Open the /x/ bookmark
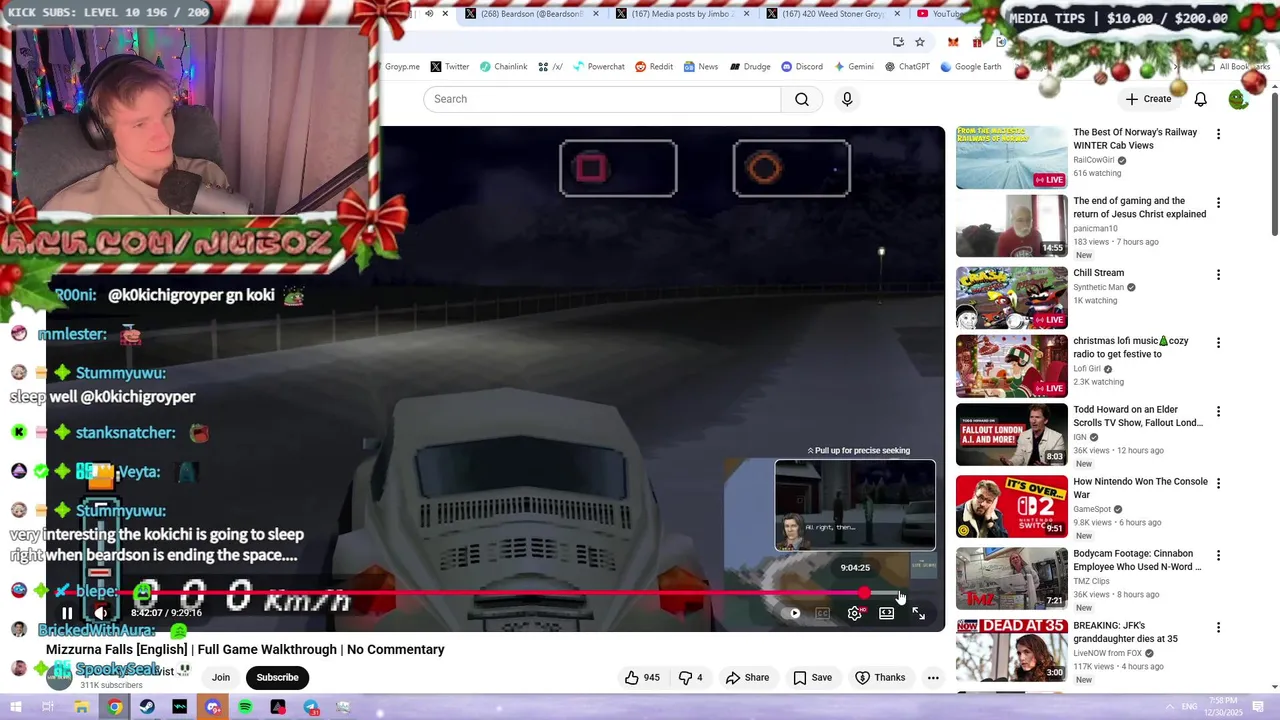1280x720 pixels. pos(550,67)
